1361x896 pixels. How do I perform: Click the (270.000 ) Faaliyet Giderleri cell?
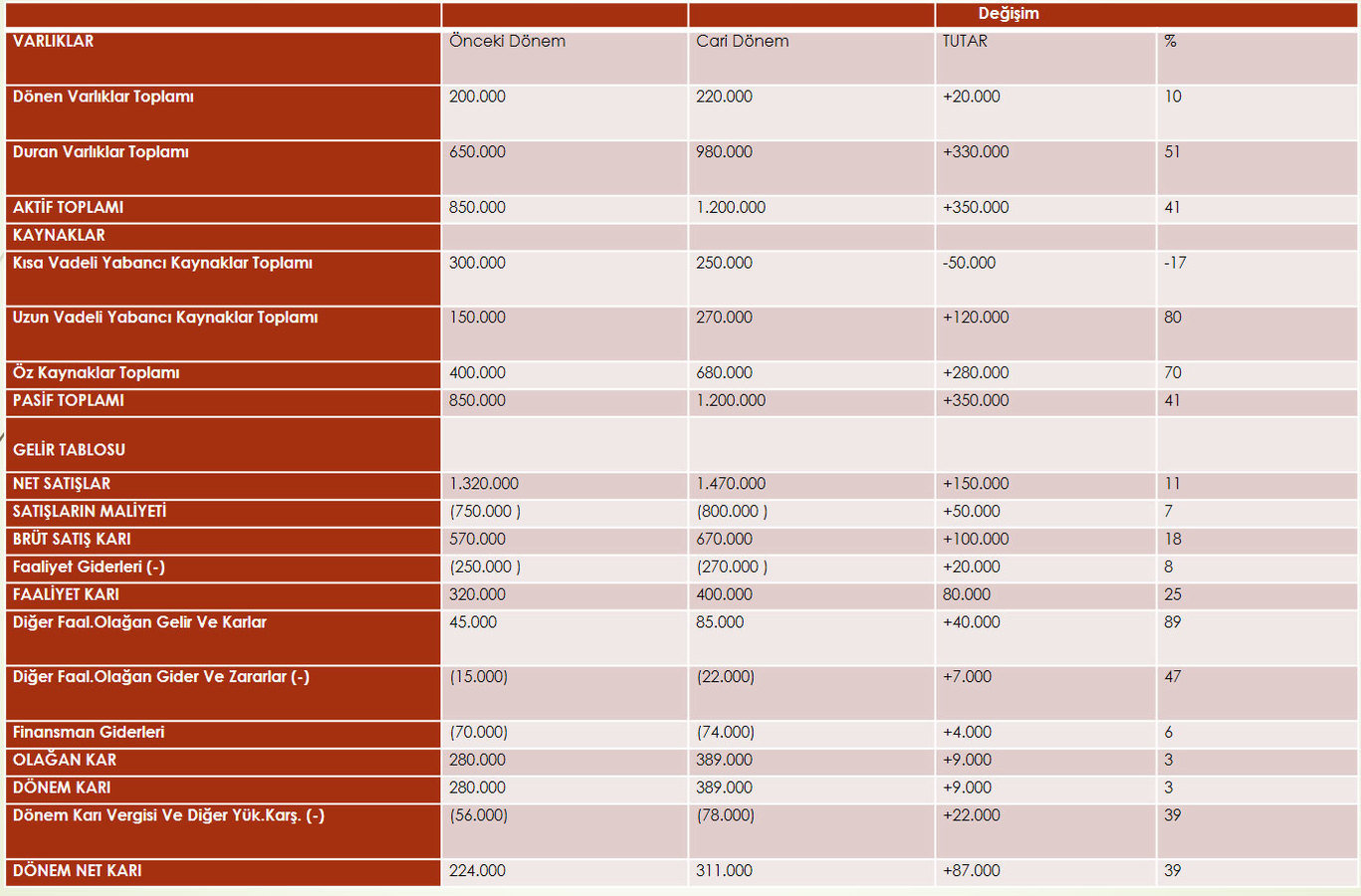point(732,567)
